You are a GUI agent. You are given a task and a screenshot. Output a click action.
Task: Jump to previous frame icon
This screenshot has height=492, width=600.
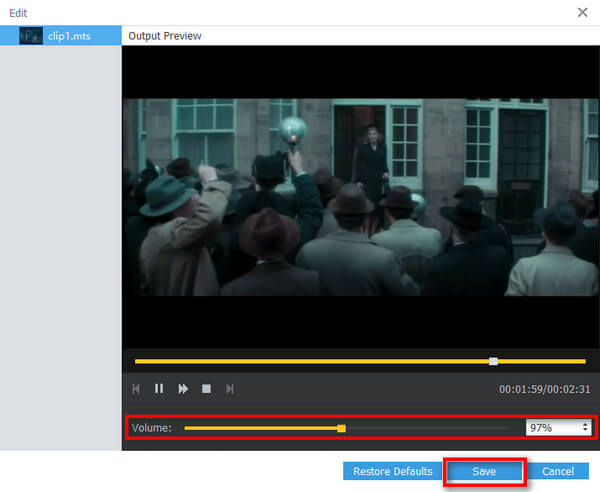tap(136, 388)
